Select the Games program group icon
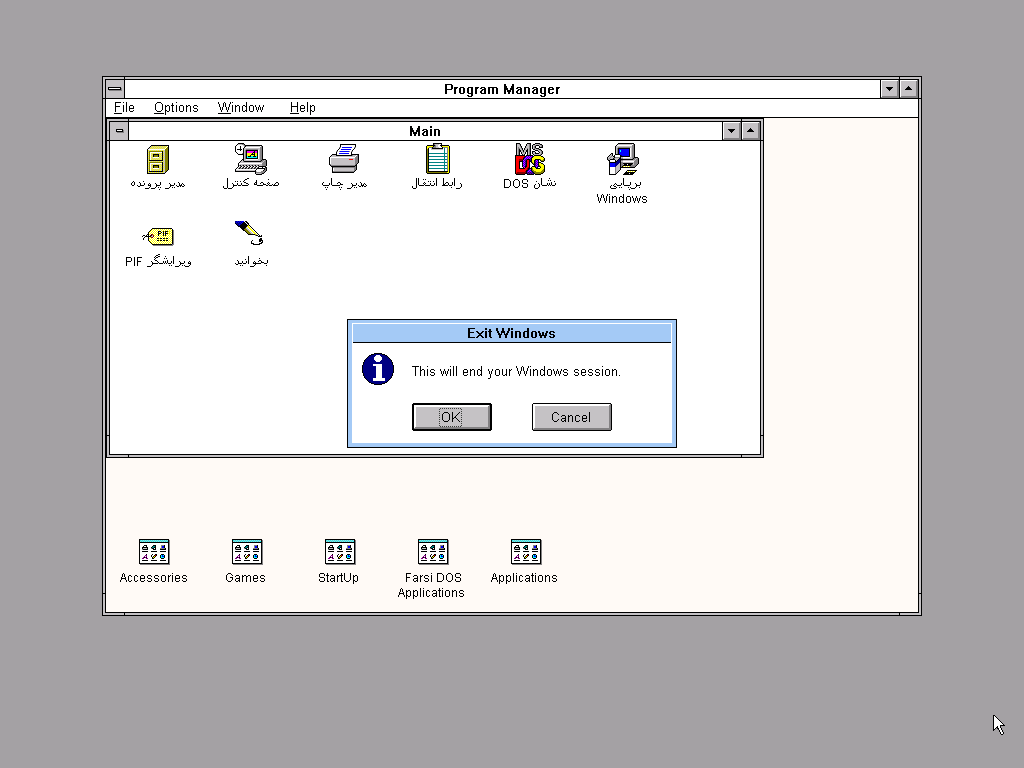The height and width of the screenshot is (768, 1024). [246, 552]
